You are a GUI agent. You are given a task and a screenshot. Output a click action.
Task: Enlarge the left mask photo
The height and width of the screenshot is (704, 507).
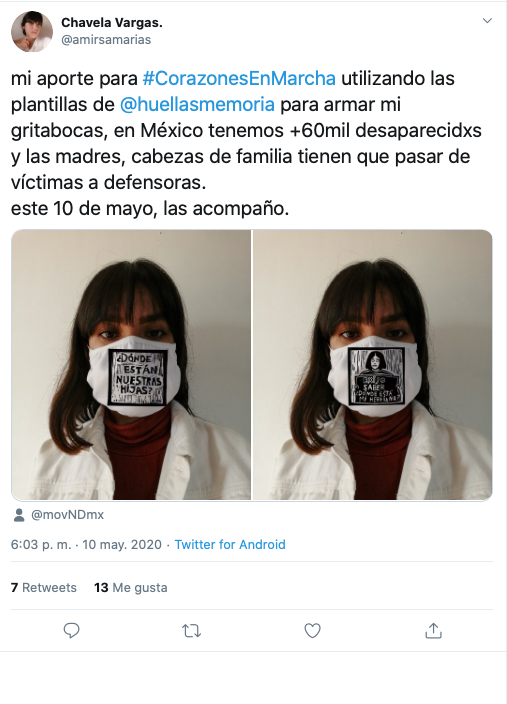click(x=131, y=365)
